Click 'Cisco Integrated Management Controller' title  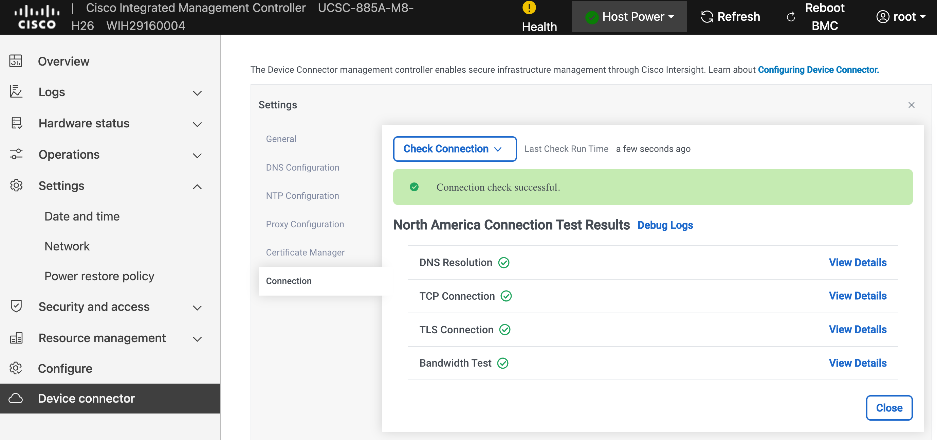click(x=196, y=8)
